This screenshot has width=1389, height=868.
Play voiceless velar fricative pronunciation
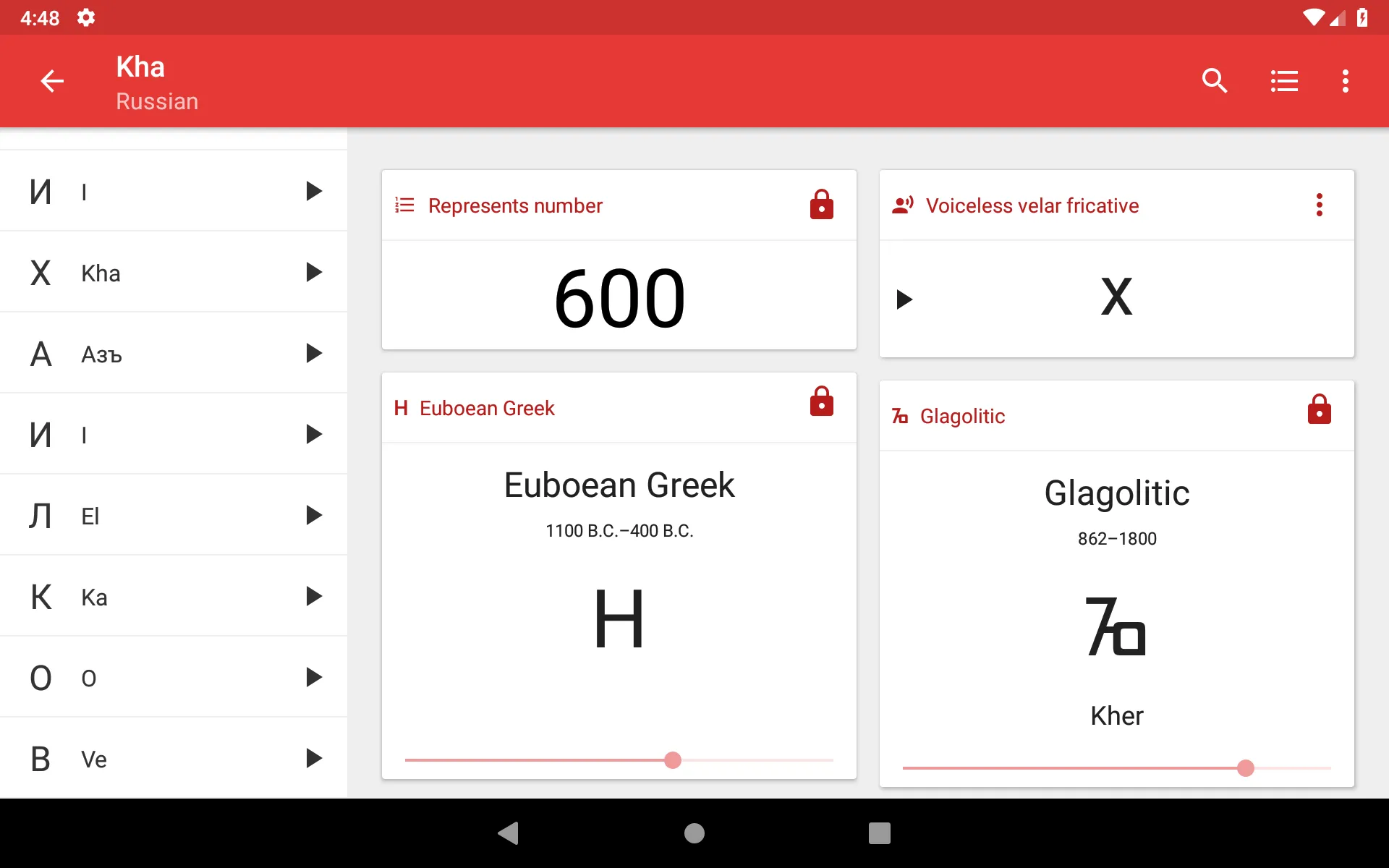(905, 297)
